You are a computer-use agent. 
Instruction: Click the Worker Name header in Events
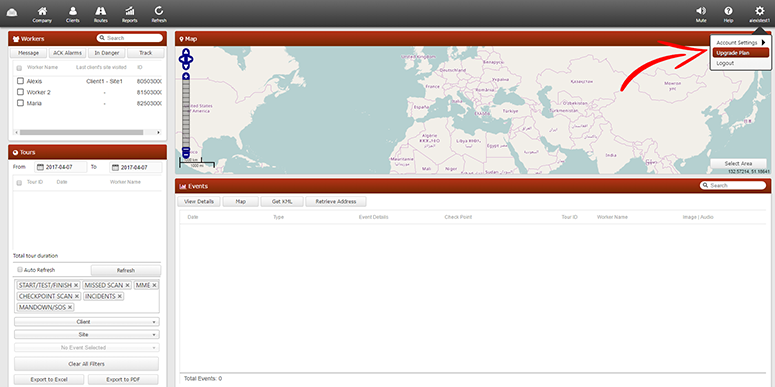pos(612,217)
